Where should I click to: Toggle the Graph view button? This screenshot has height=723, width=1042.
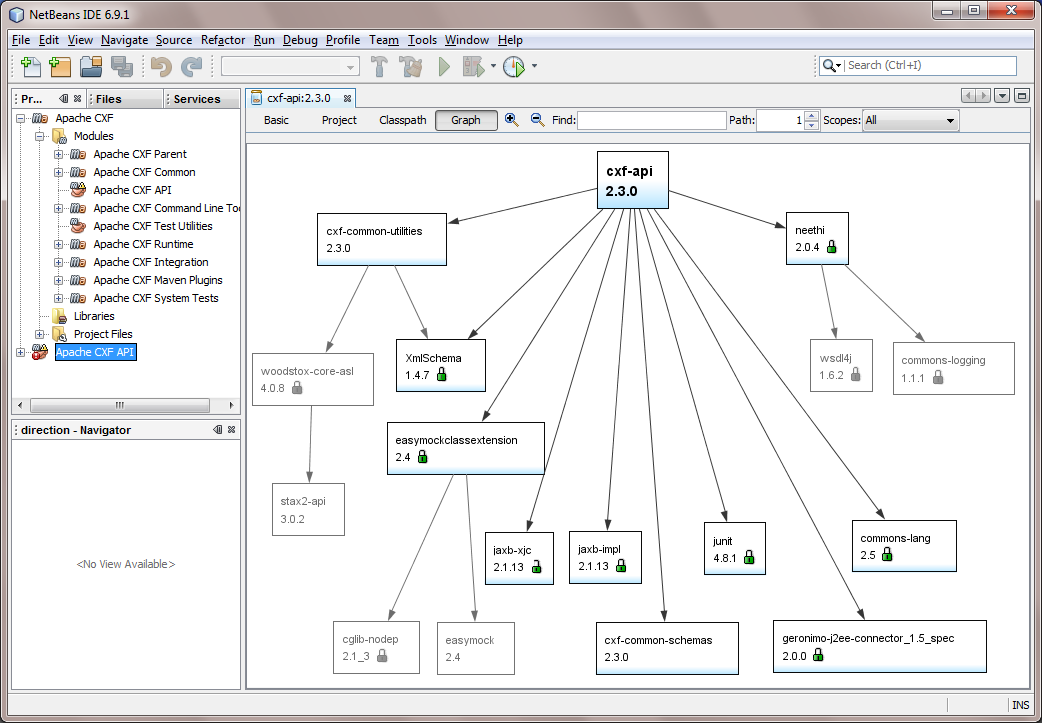465,120
